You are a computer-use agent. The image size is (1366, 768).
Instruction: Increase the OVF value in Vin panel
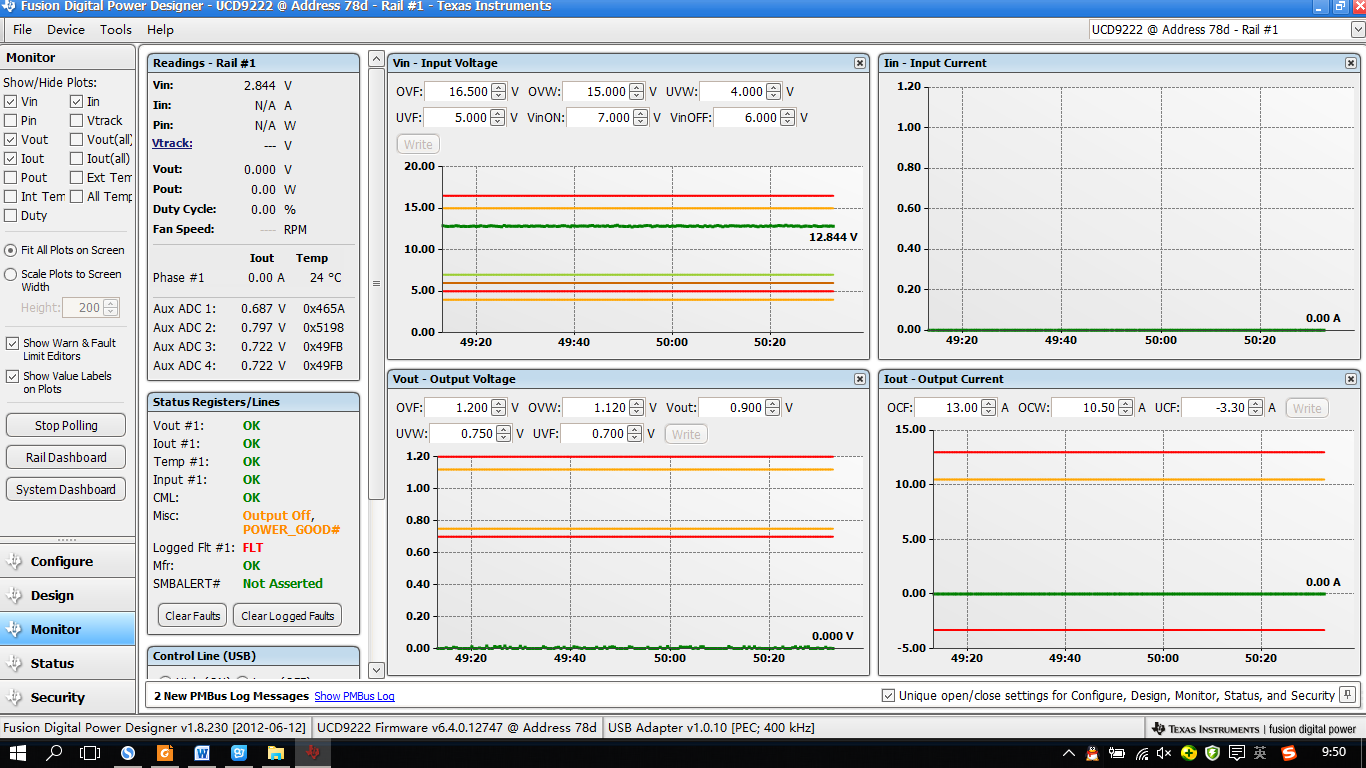[x=497, y=88]
